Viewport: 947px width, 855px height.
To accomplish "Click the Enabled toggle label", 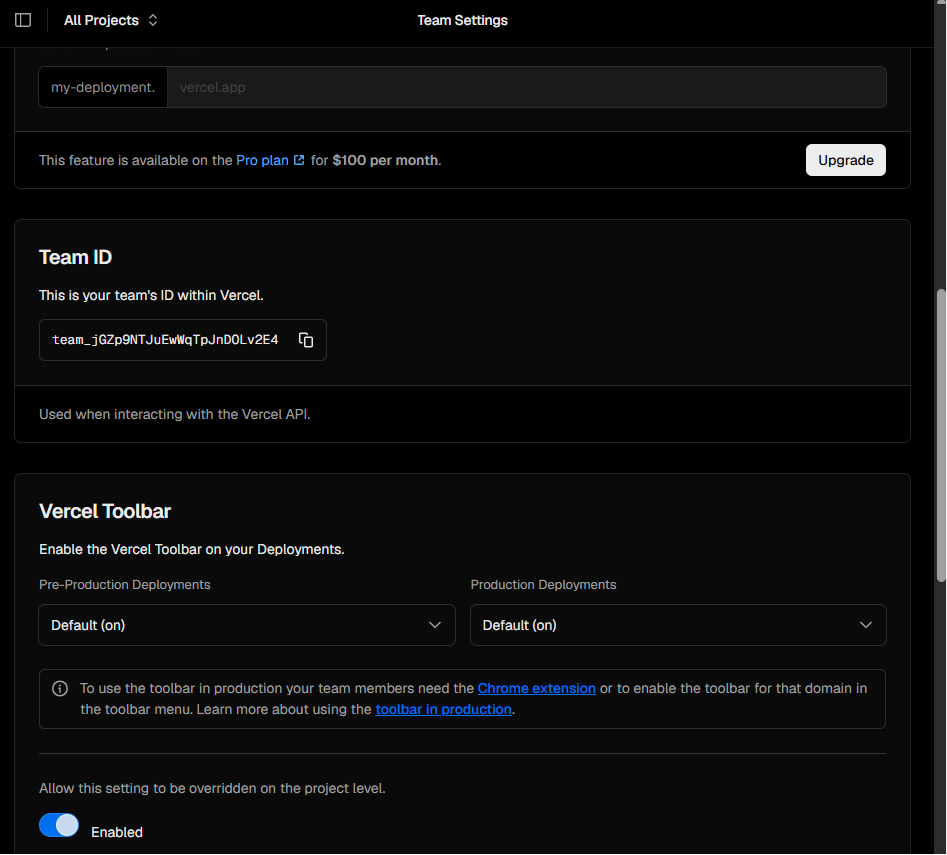I will tap(117, 833).
